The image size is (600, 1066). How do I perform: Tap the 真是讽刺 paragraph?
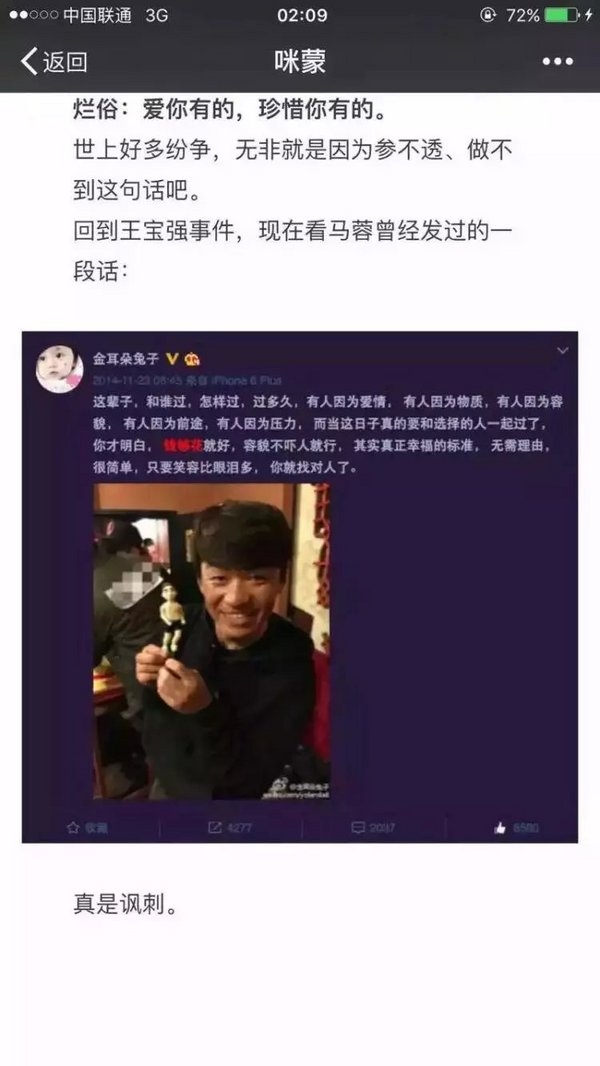click(125, 906)
